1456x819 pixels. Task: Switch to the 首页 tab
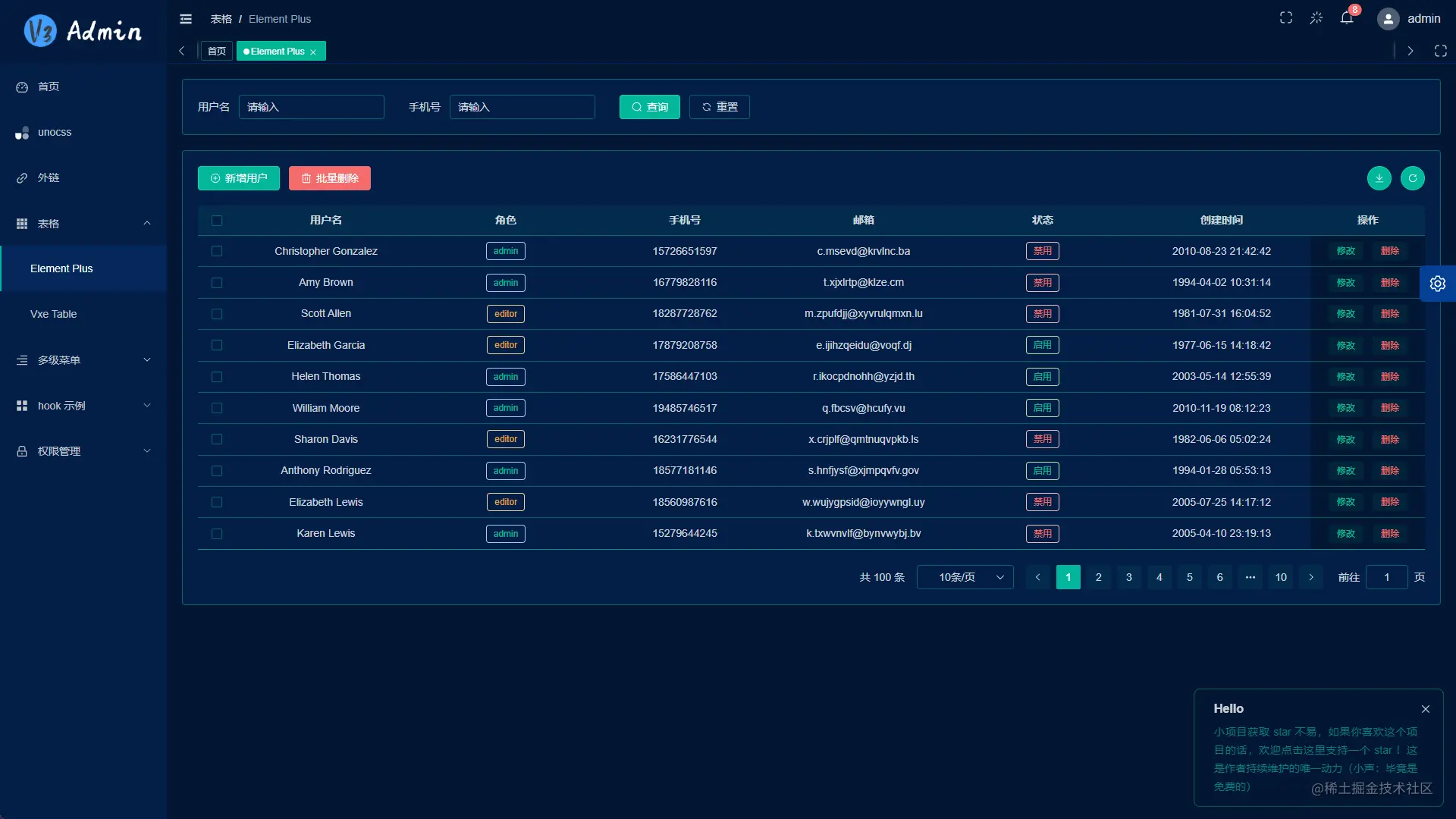[215, 51]
